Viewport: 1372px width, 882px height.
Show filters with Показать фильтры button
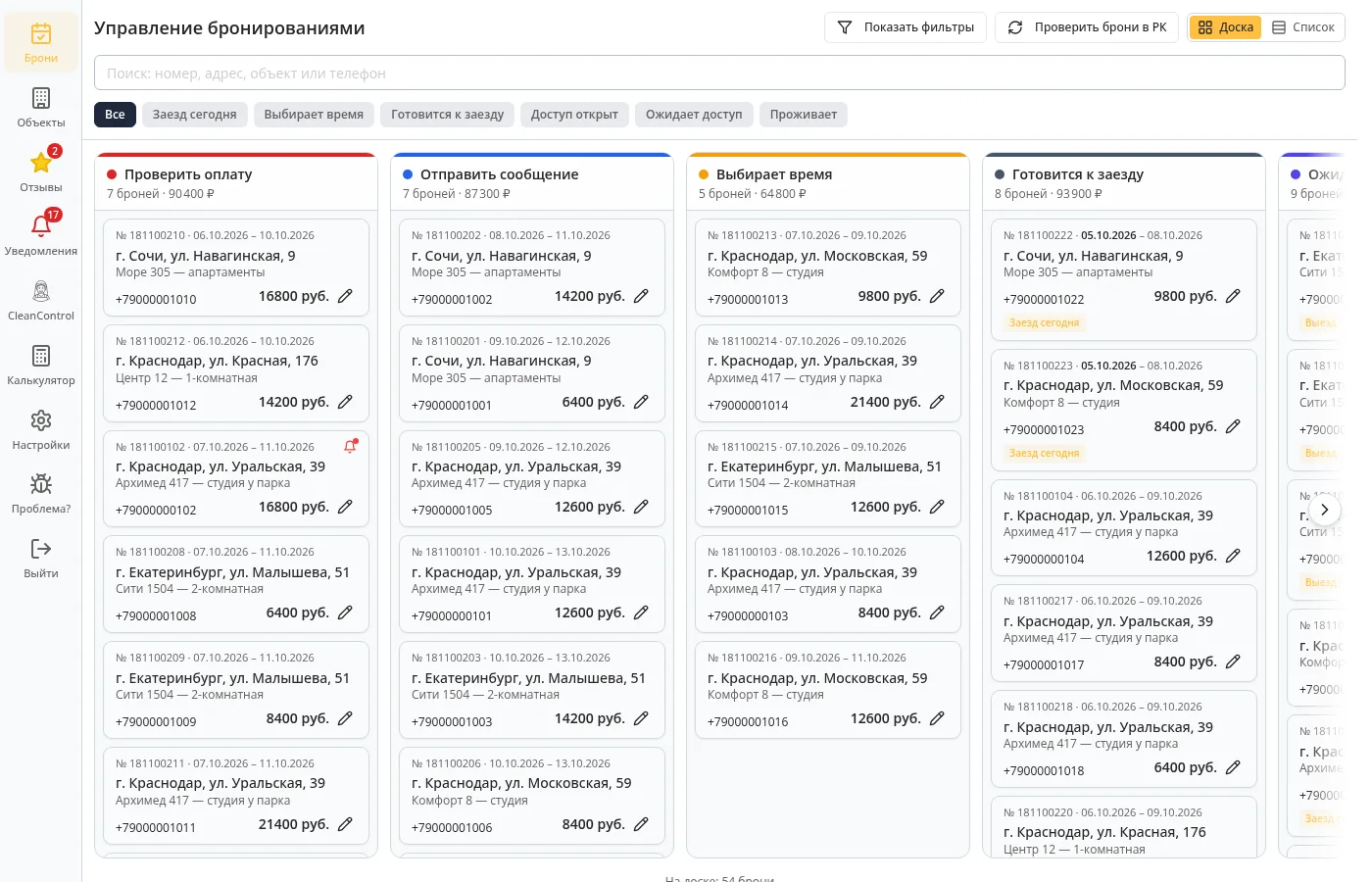[906, 27]
